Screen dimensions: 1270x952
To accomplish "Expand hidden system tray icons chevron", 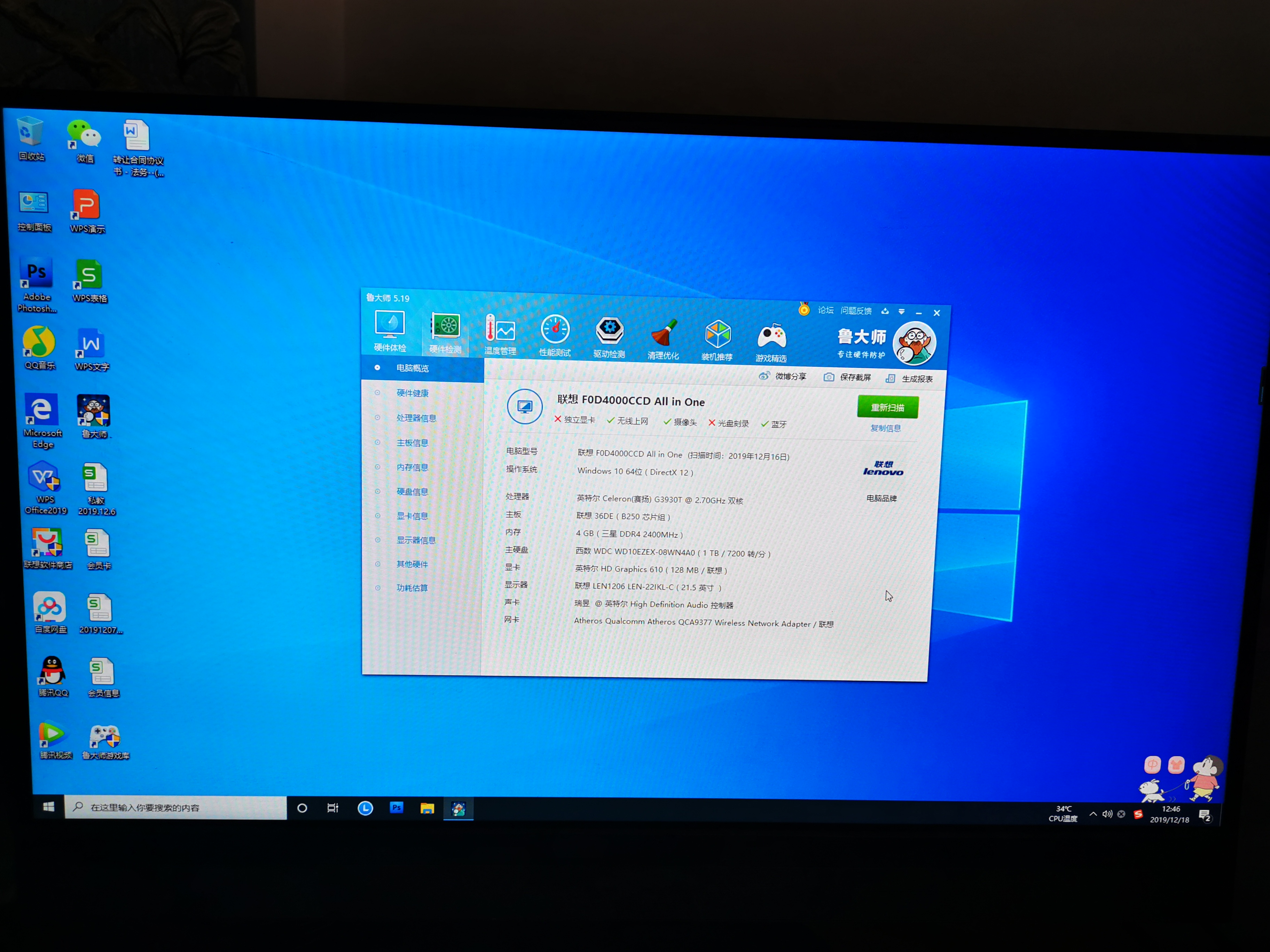I will (x=1092, y=814).
